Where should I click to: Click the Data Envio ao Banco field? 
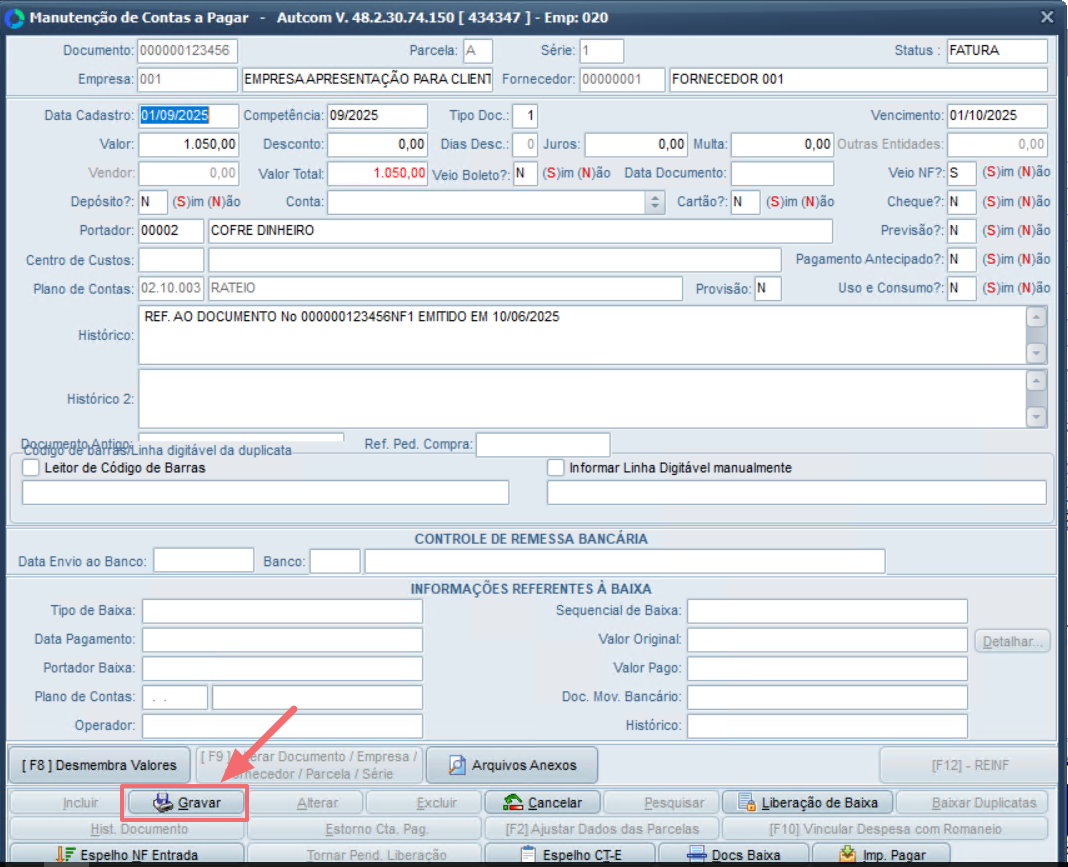click(204, 561)
